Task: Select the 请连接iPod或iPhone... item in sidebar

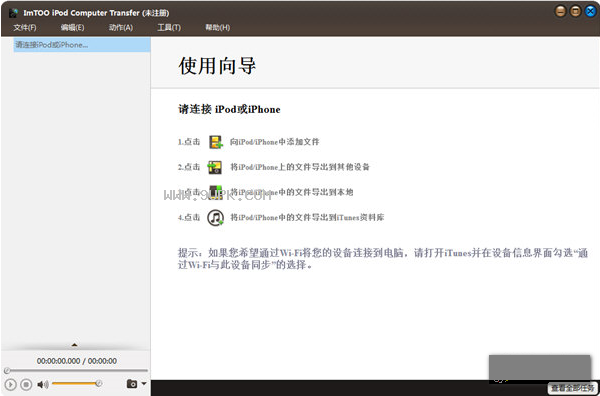Action: tap(82, 45)
